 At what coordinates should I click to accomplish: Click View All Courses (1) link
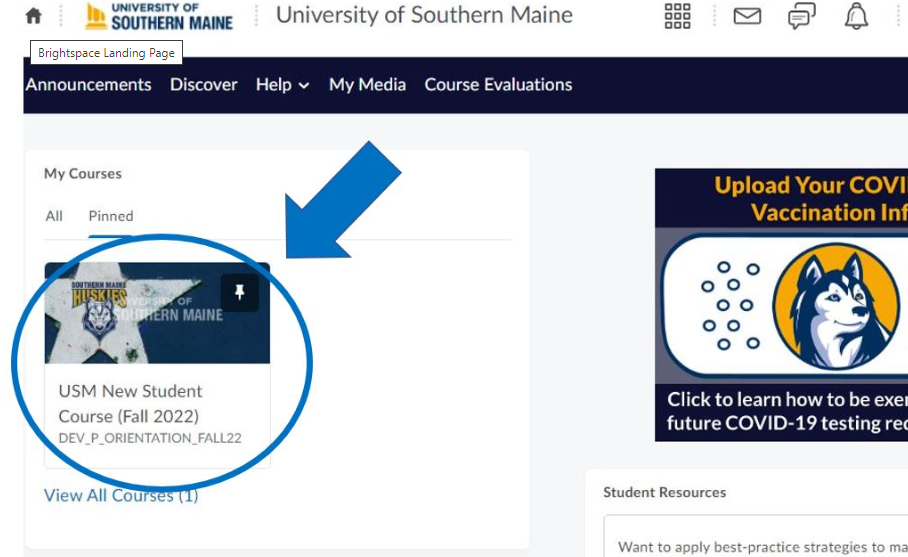121,495
